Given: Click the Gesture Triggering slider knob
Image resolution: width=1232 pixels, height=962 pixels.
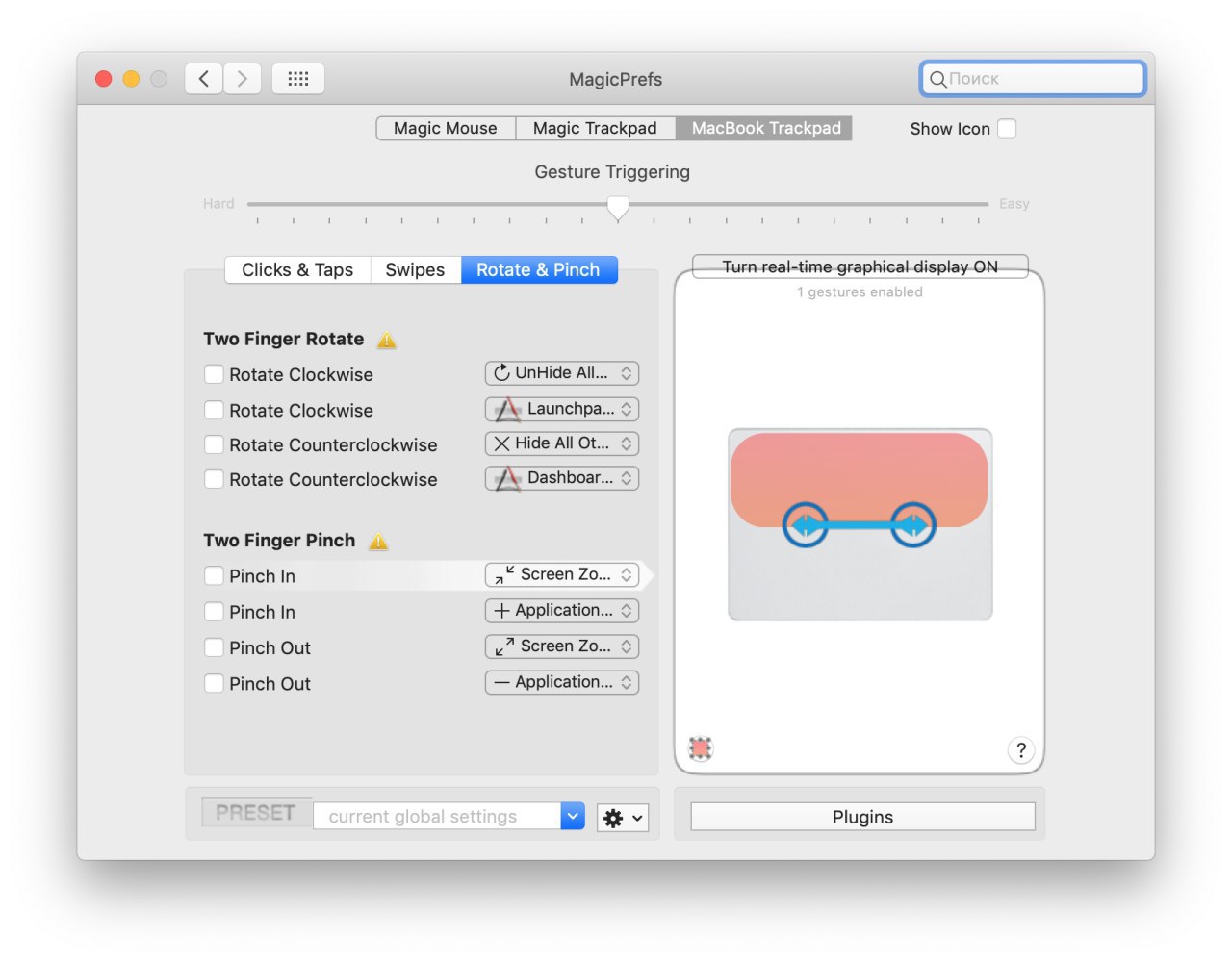Looking at the screenshot, I should coord(618,207).
